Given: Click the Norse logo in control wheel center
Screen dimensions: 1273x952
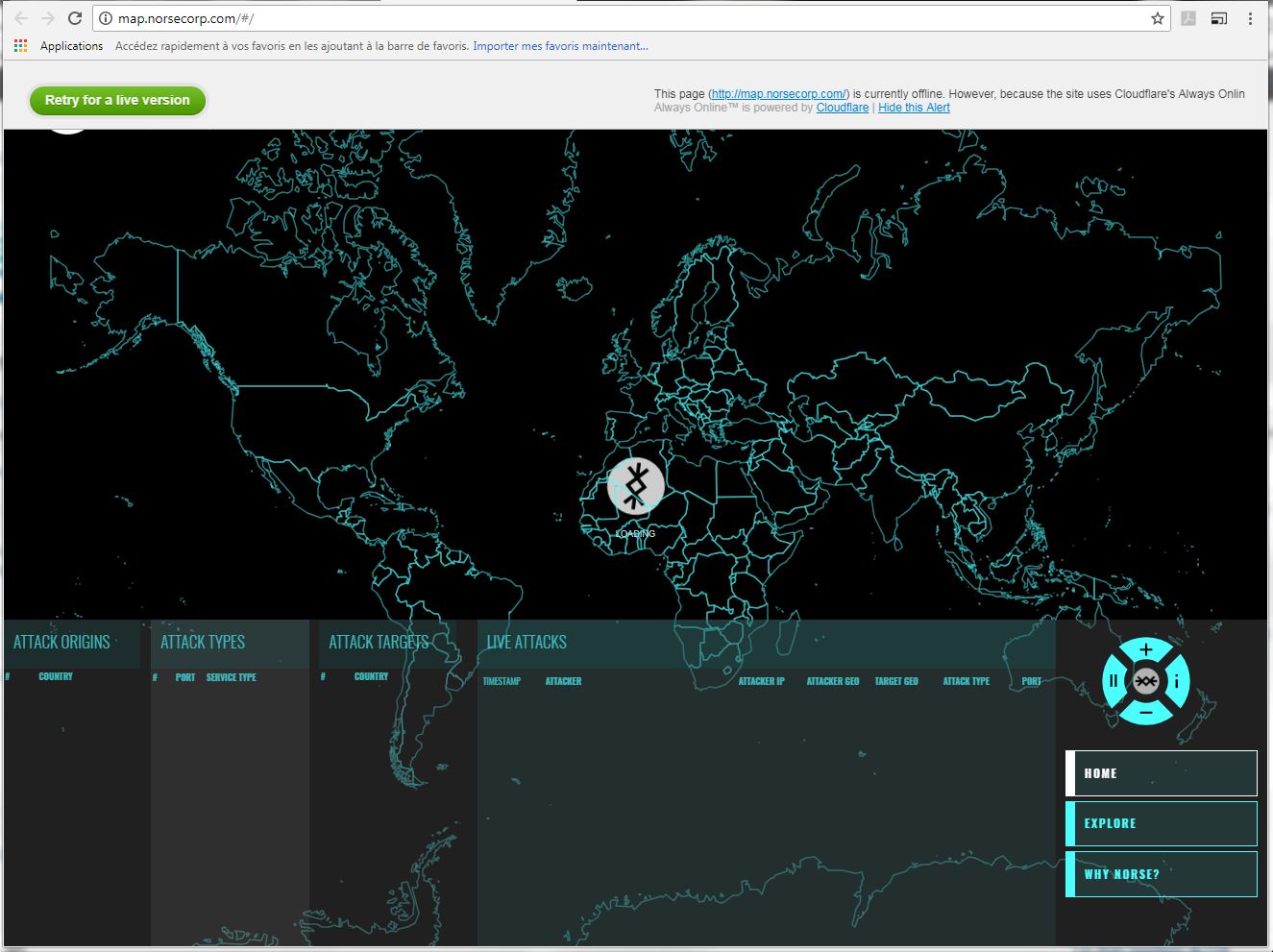Looking at the screenshot, I should click(1145, 681).
